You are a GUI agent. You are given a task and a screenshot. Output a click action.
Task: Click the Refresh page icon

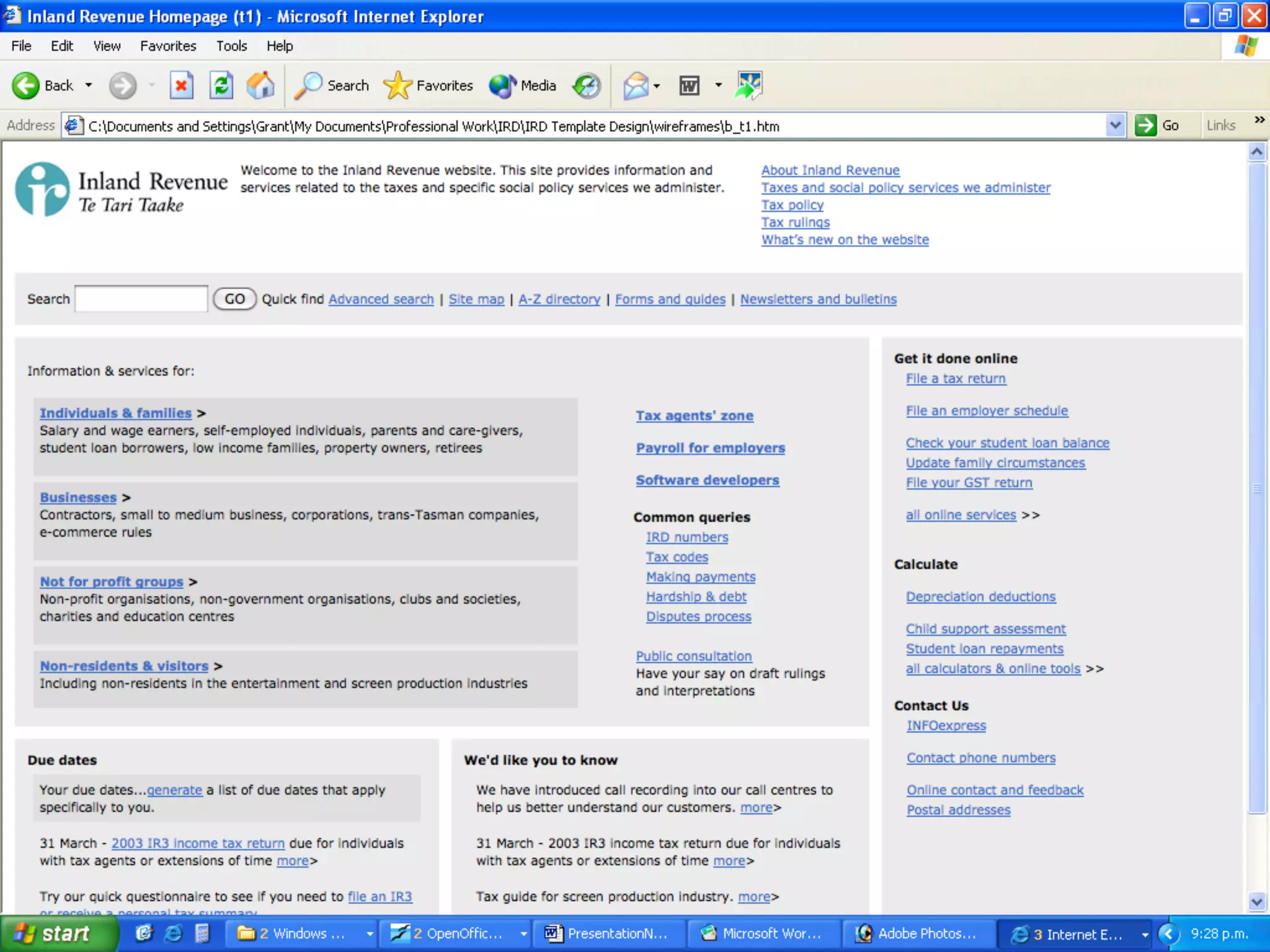click(x=221, y=86)
